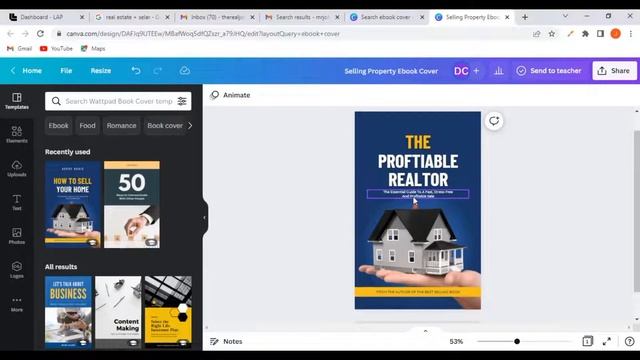Click the PROFTIABLE REALTOR heading on canvas

418,170
